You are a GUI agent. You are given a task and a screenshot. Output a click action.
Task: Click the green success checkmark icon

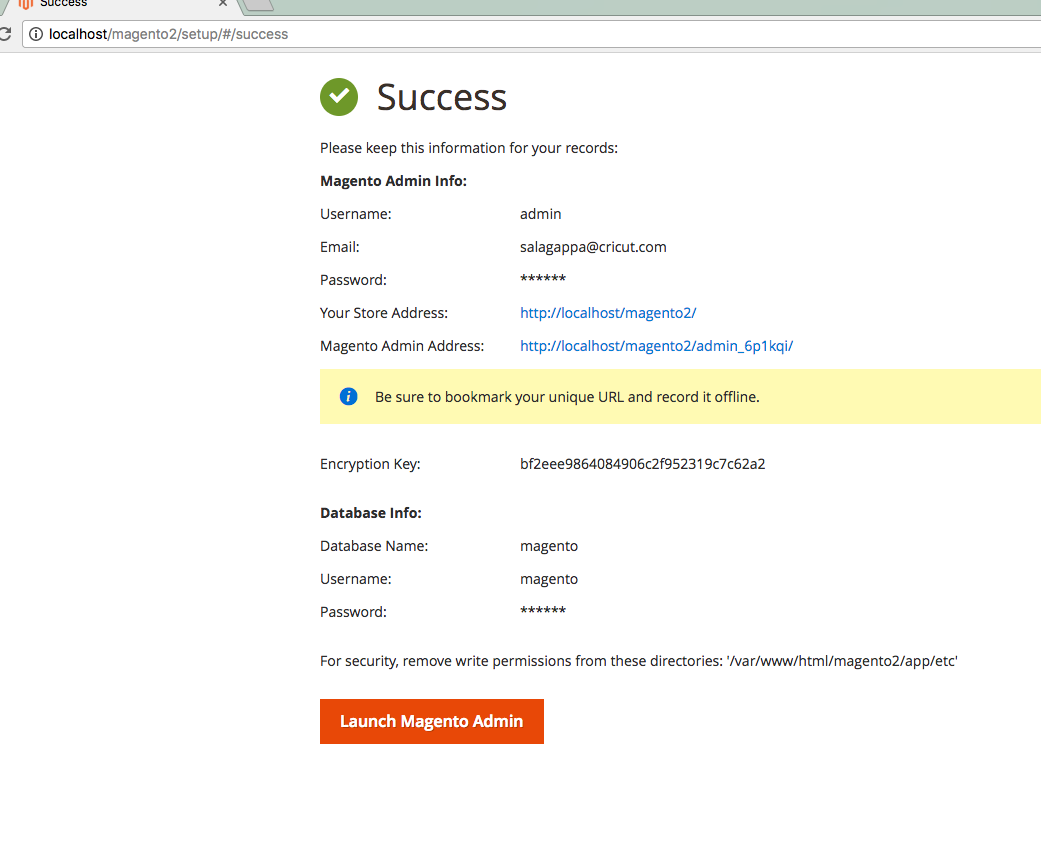point(339,97)
